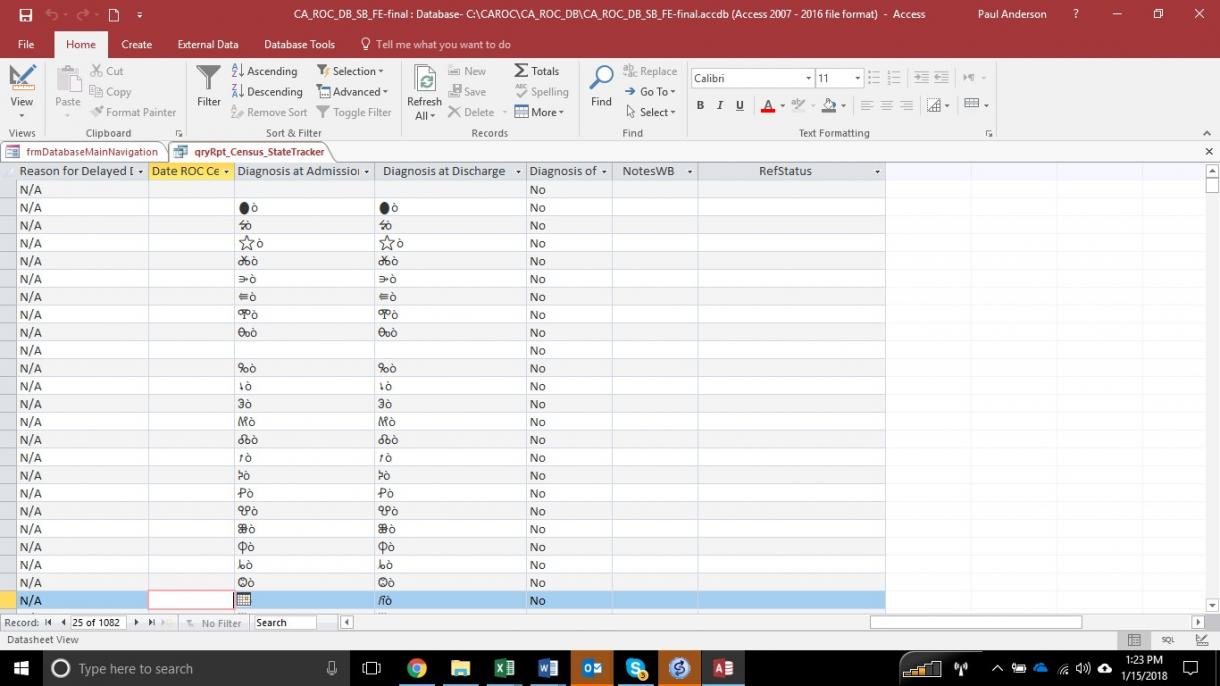This screenshot has width=1220, height=686.
Task: Click the record Search box
Action: tap(284, 623)
